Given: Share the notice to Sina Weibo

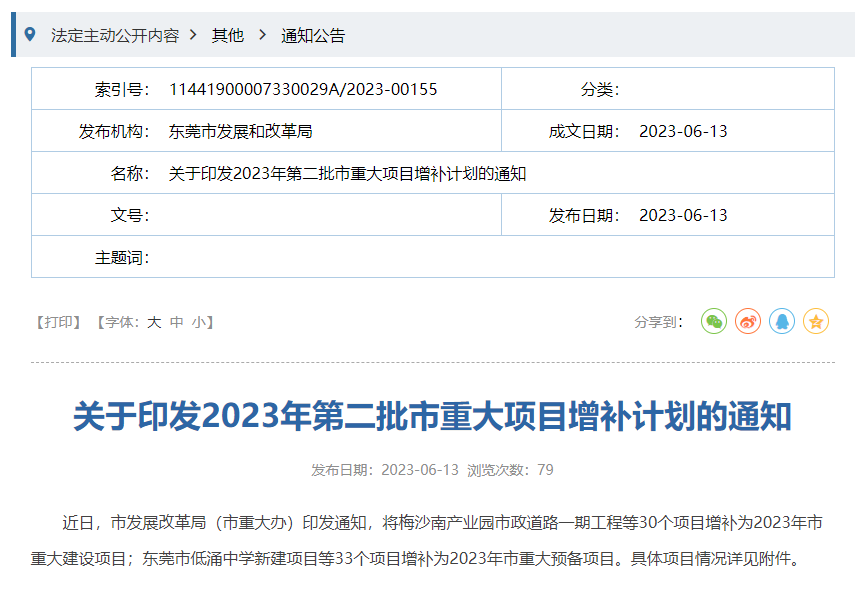Looking at the screenshot, I should pyautogui.click(x=748, y=321).
